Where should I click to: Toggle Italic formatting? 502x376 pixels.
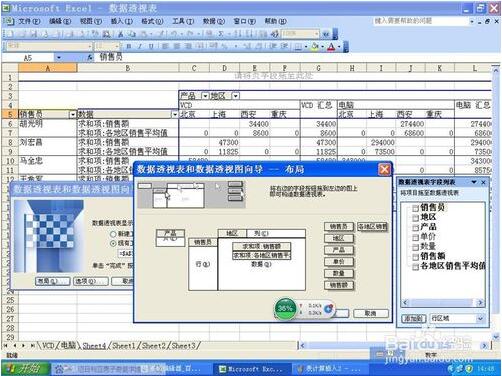coord(140,46)
